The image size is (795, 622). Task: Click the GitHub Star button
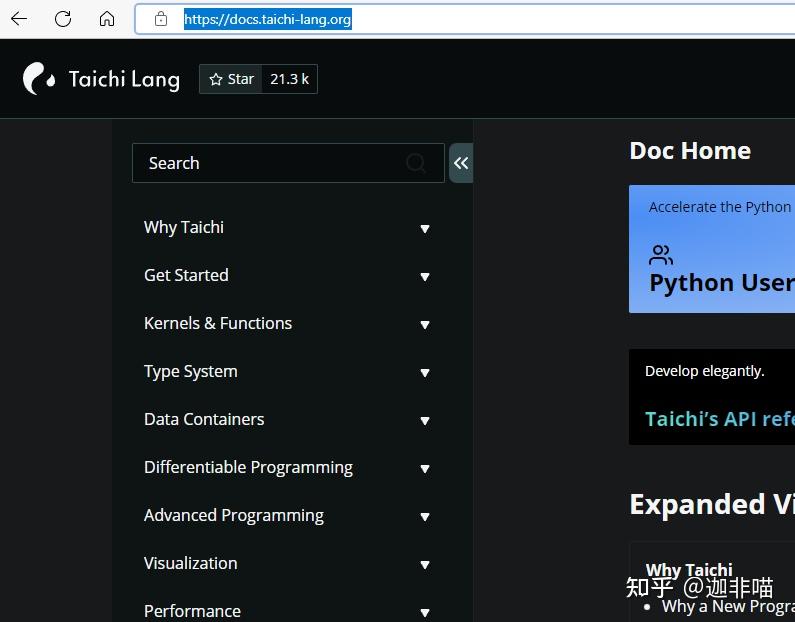231,79
